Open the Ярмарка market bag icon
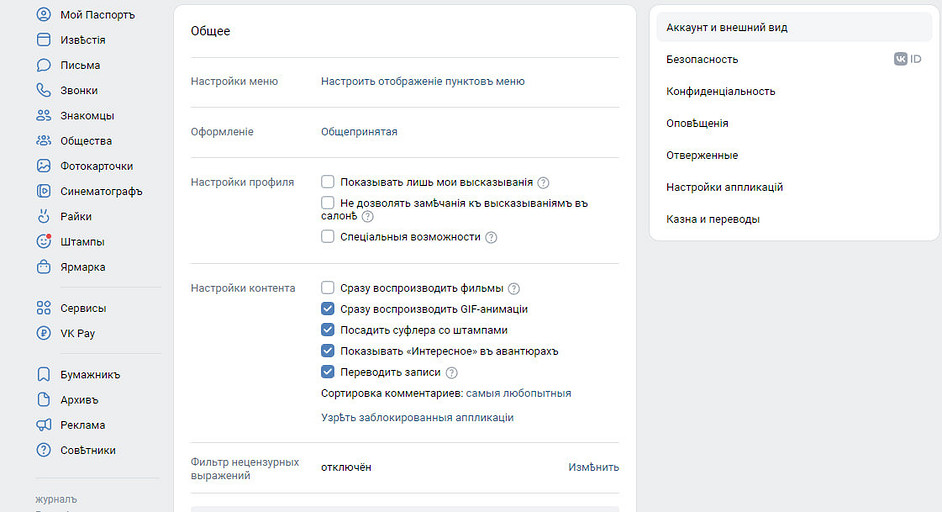 coord(43,267)
